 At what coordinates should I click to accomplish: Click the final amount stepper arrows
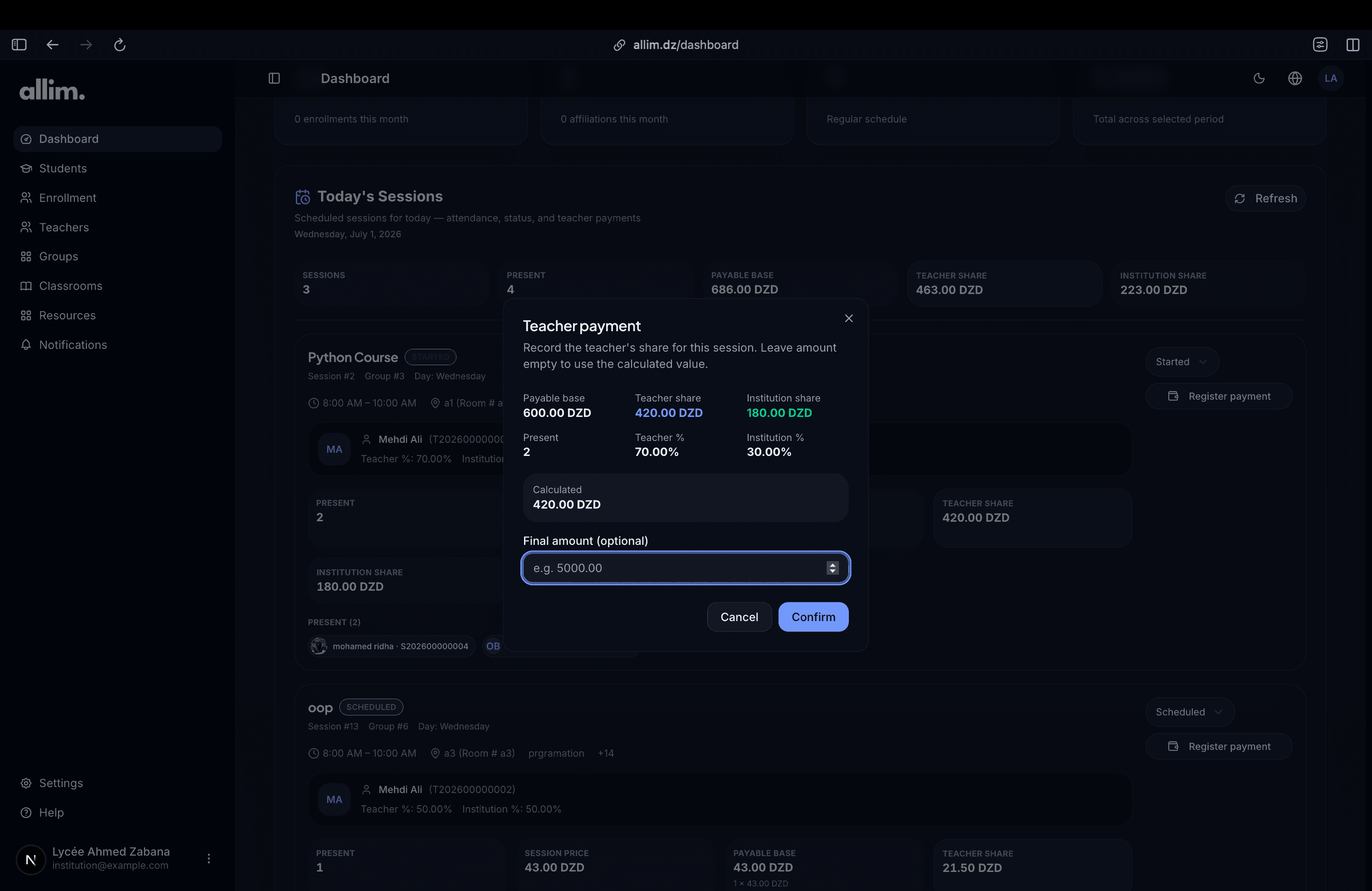(832, 568)
